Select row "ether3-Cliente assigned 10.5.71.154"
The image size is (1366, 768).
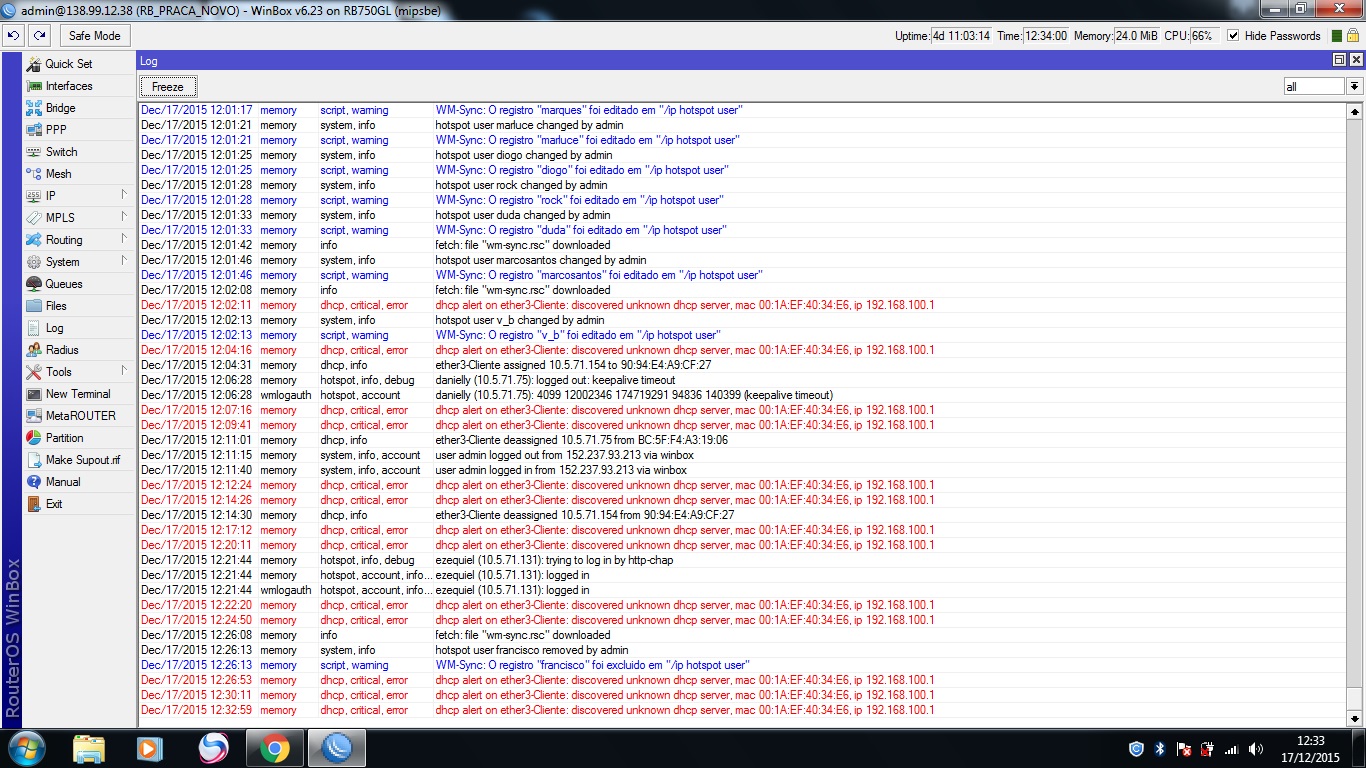pos(742,365)
